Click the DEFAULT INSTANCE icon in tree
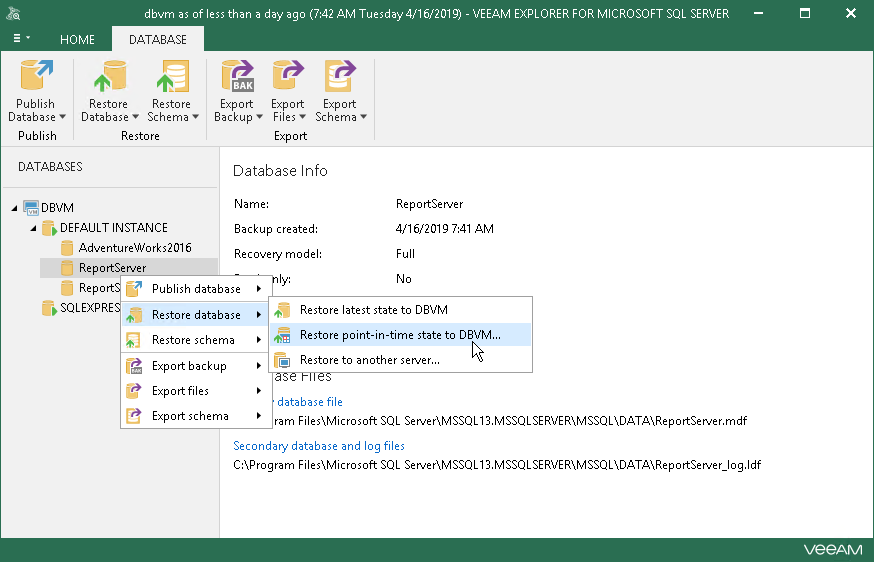 click(50, 228)
